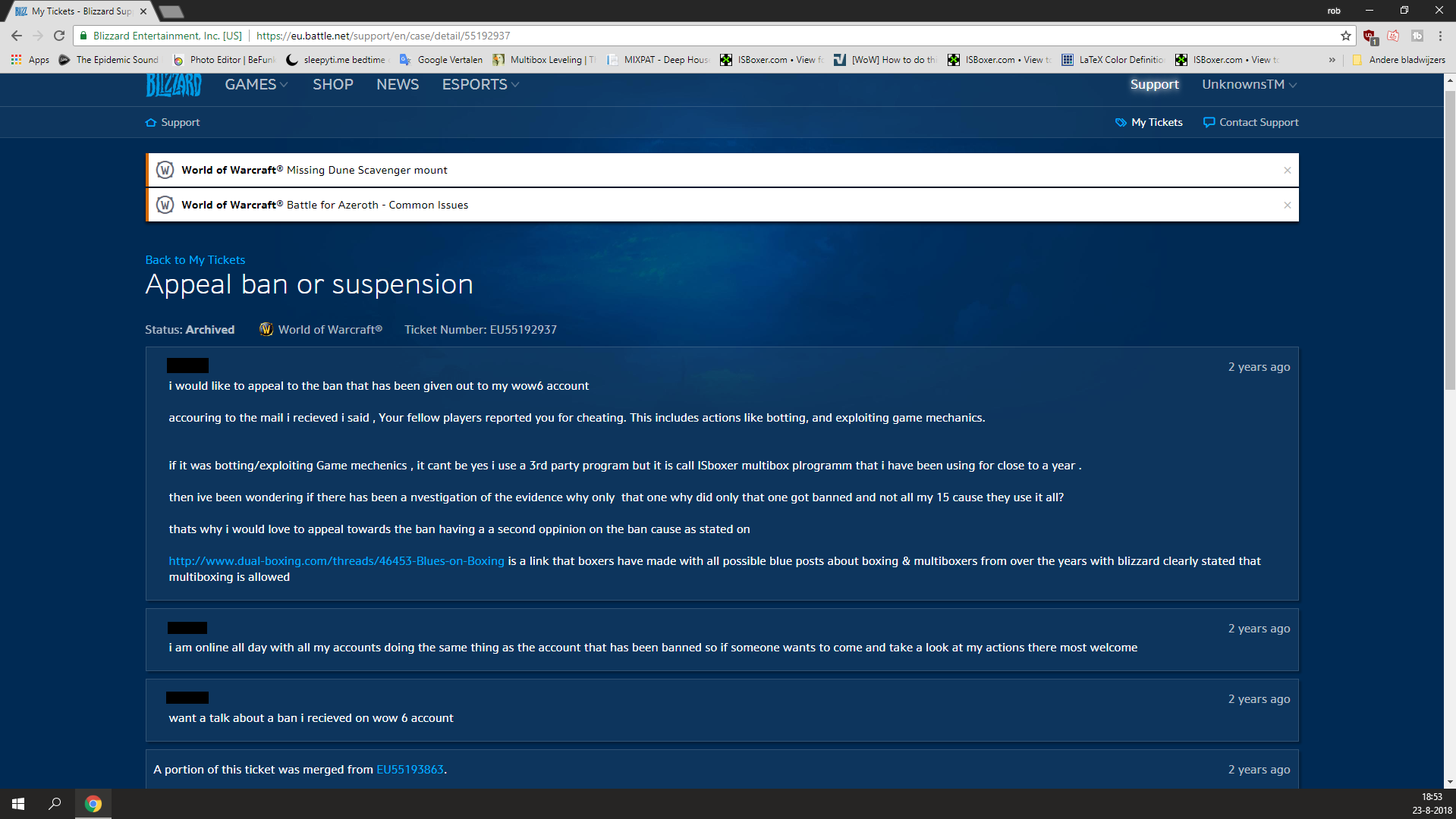The height and width of the screenshot is (819, 1456).
Task: Dismiss Battle for Azeroth Common Issues notice
Action: coord(1287,206)
